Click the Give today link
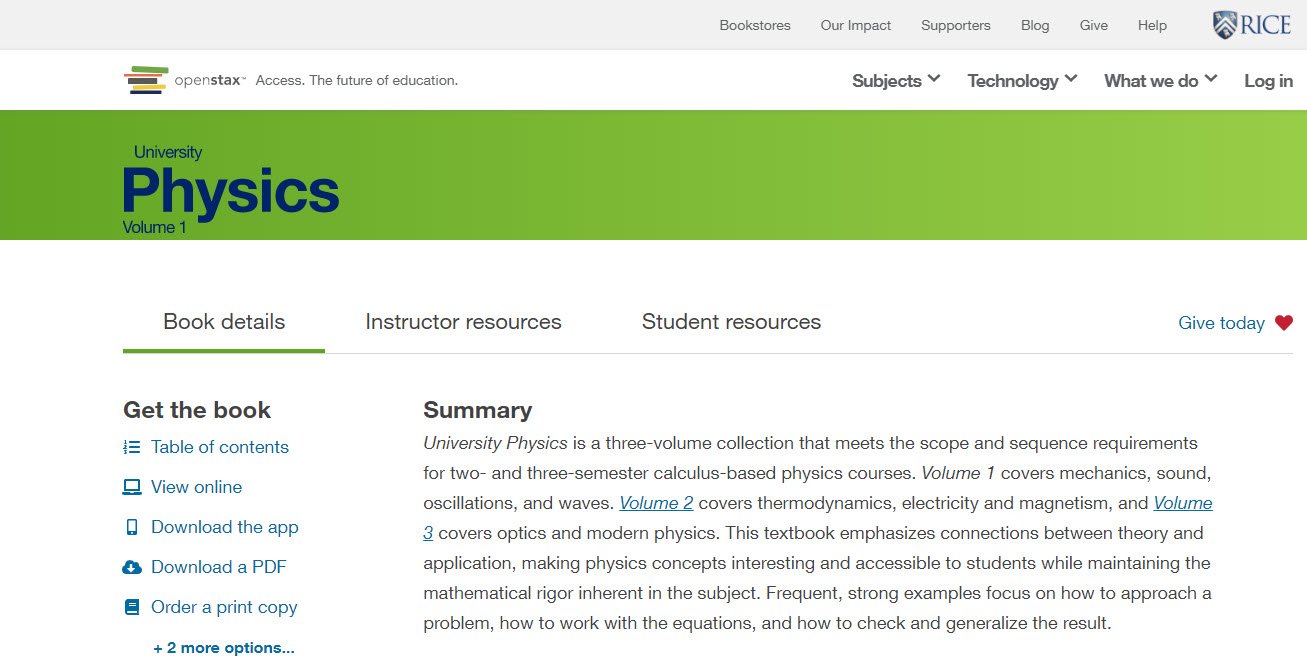The height and width of the screenshot is (664, 1307). (1221, 323)
